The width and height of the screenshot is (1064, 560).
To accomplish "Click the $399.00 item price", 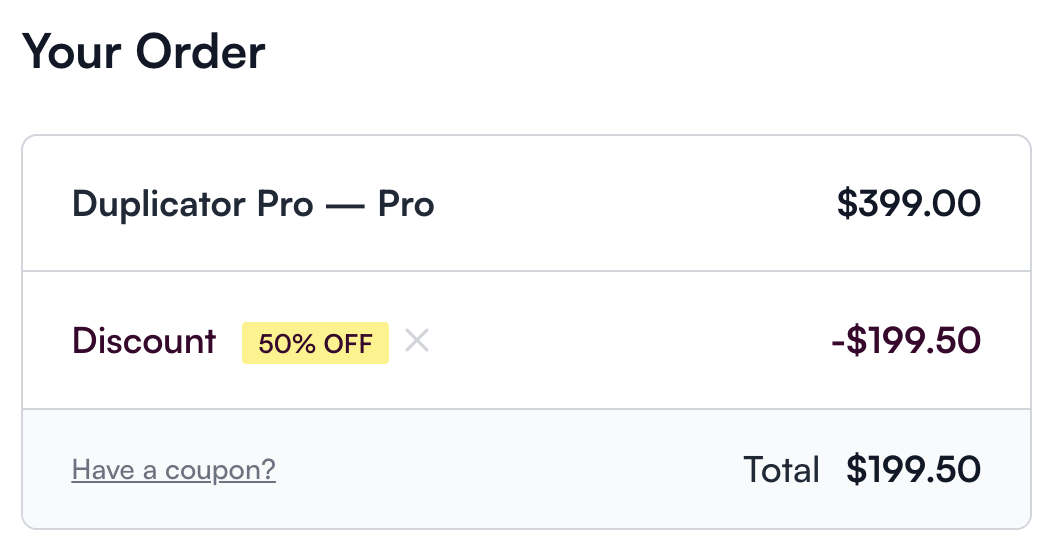I will tap(909, 203).
